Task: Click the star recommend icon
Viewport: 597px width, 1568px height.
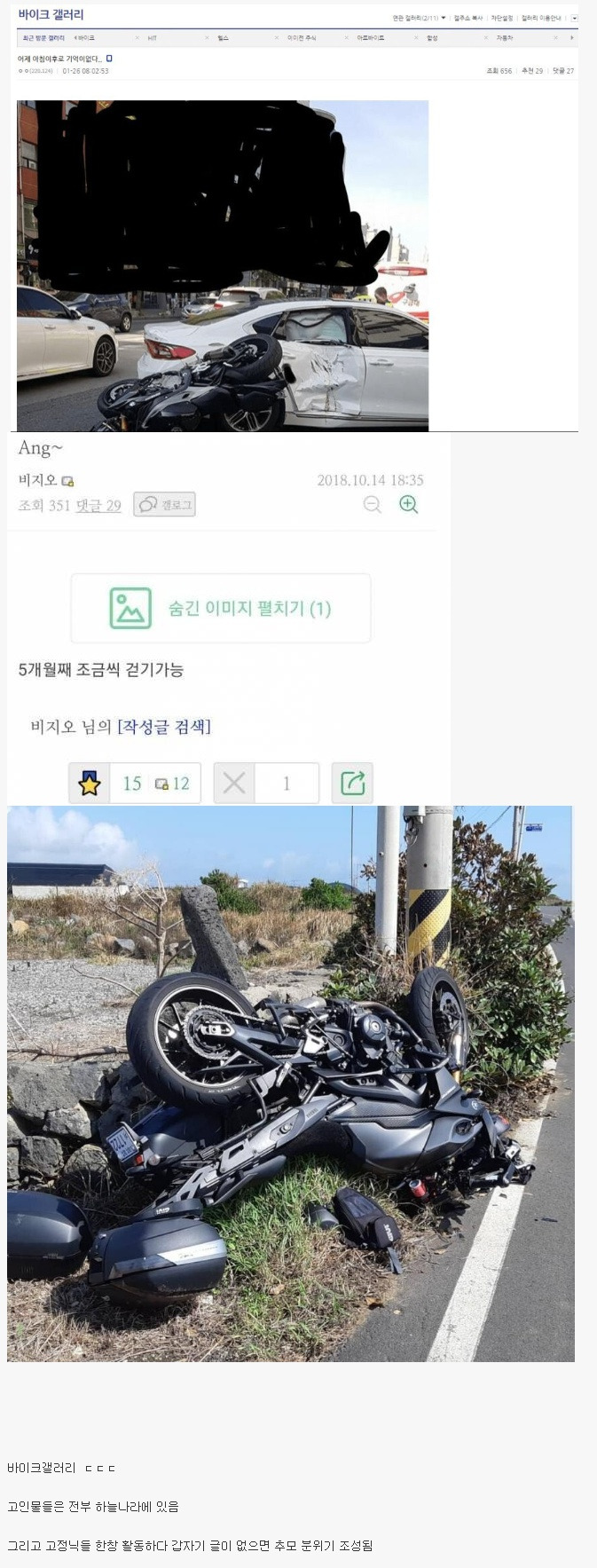Action: point(90,784)
